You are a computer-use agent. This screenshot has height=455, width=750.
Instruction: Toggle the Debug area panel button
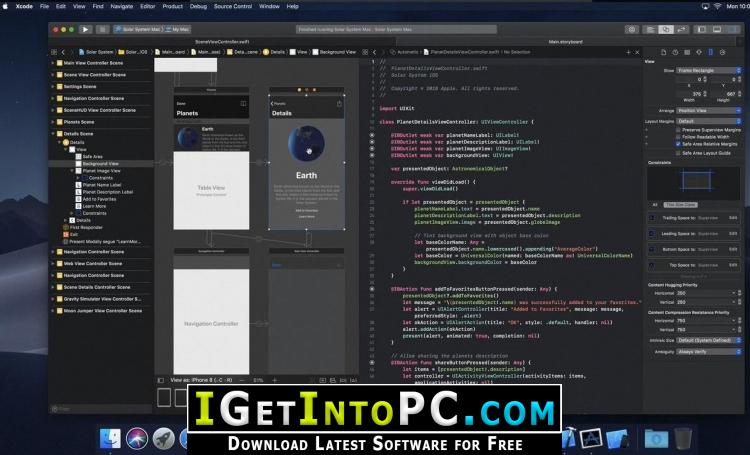click(717, 29)
